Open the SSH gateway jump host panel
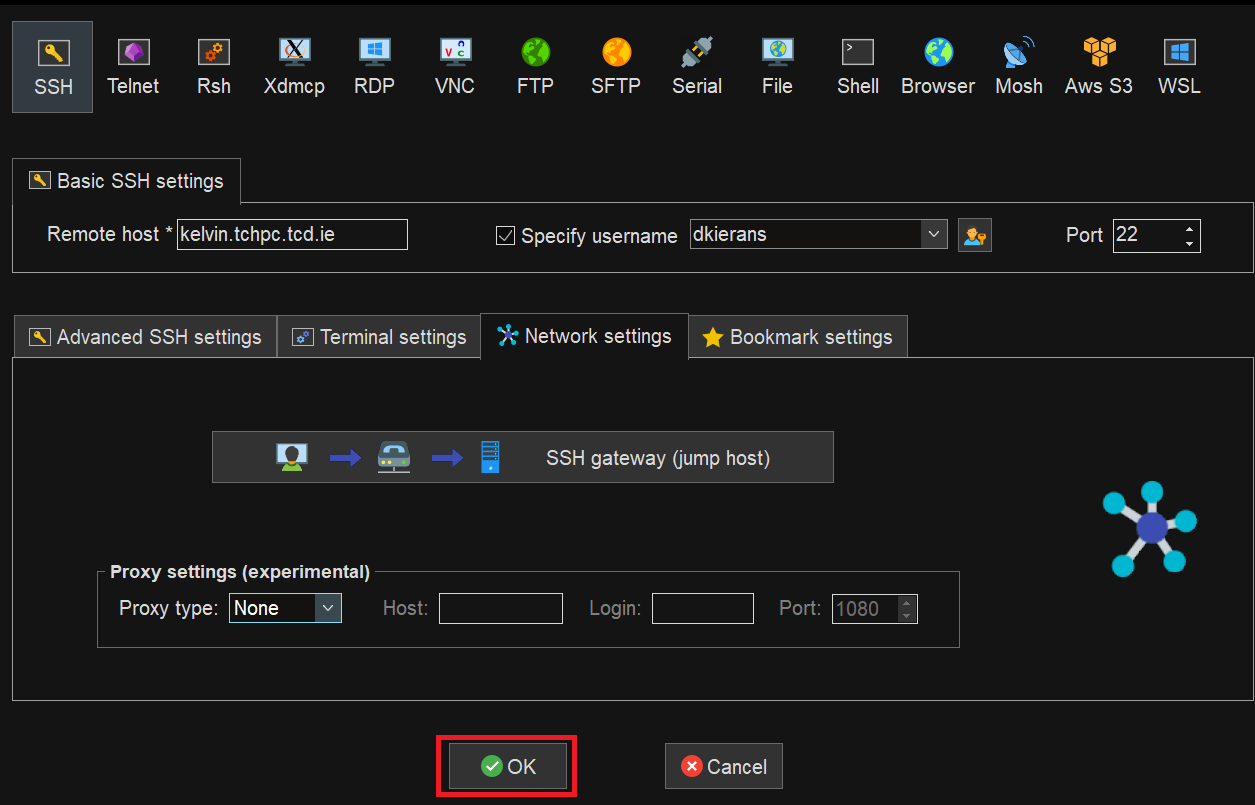Screen dimensions: 1255x805 click(522, 456)
